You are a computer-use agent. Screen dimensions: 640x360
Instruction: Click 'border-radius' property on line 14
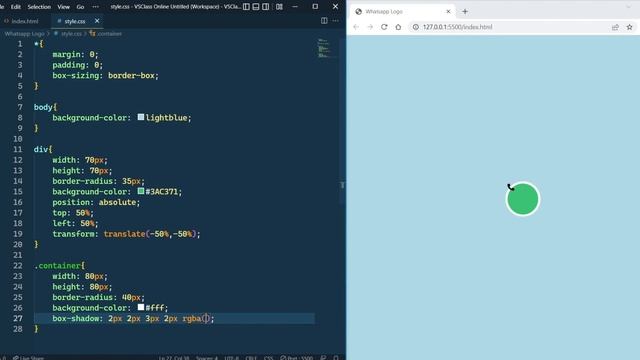tap(82, 181)
